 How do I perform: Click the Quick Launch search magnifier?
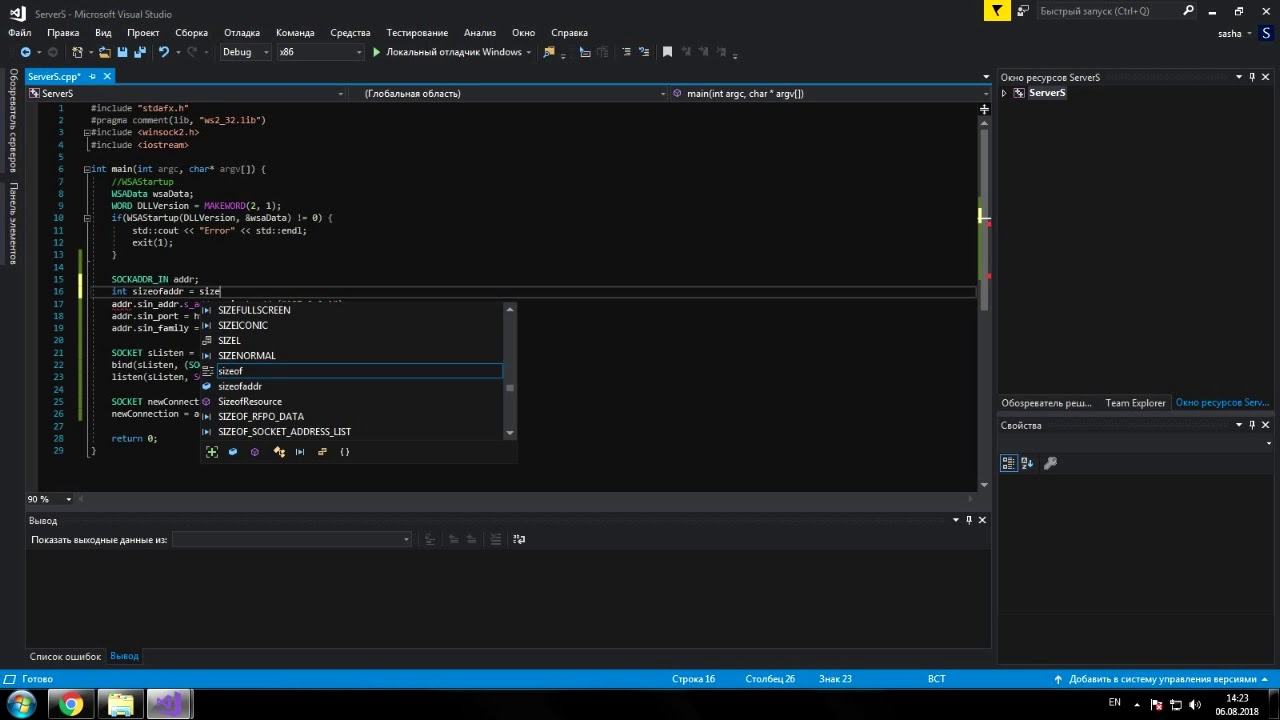pos(1189,11)
